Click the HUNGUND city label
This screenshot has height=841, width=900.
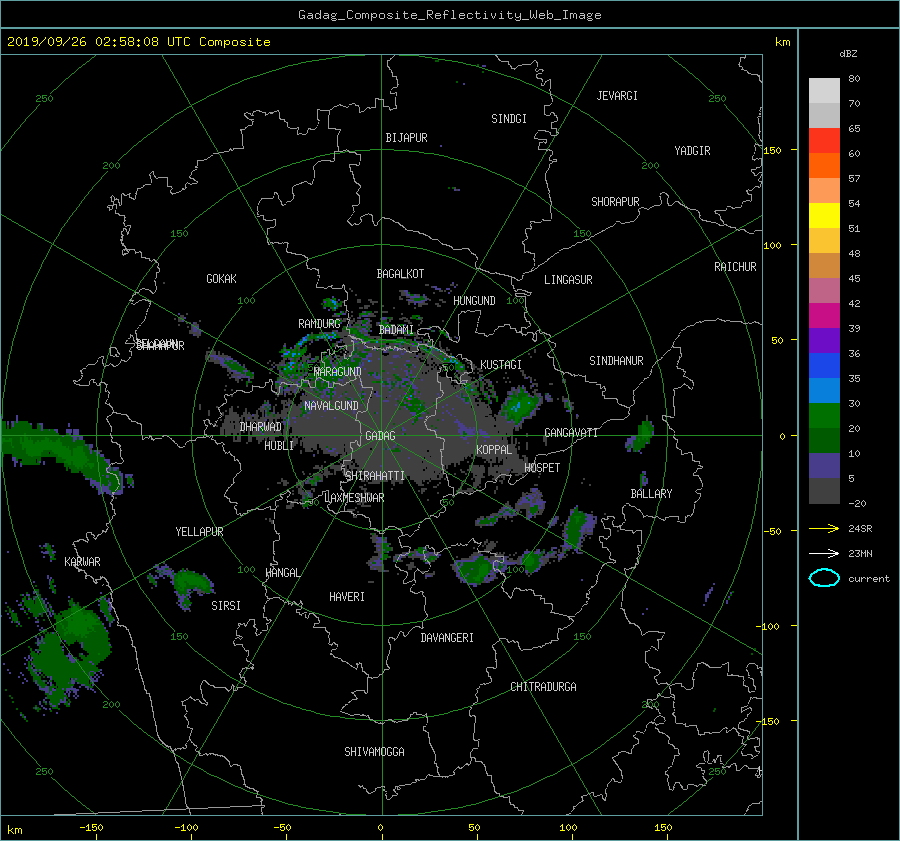[474, 301]
